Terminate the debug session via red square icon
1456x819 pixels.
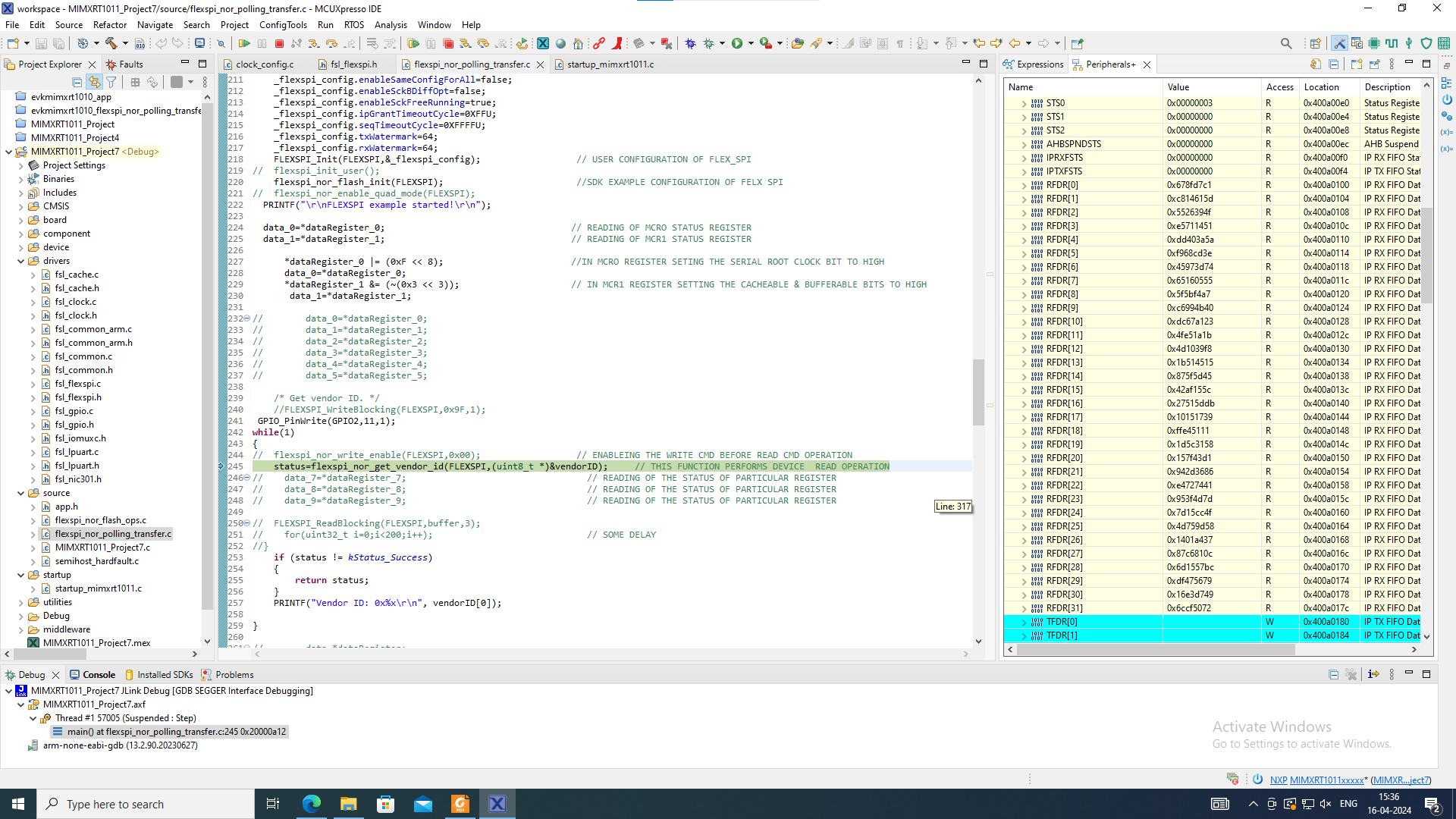279,43
